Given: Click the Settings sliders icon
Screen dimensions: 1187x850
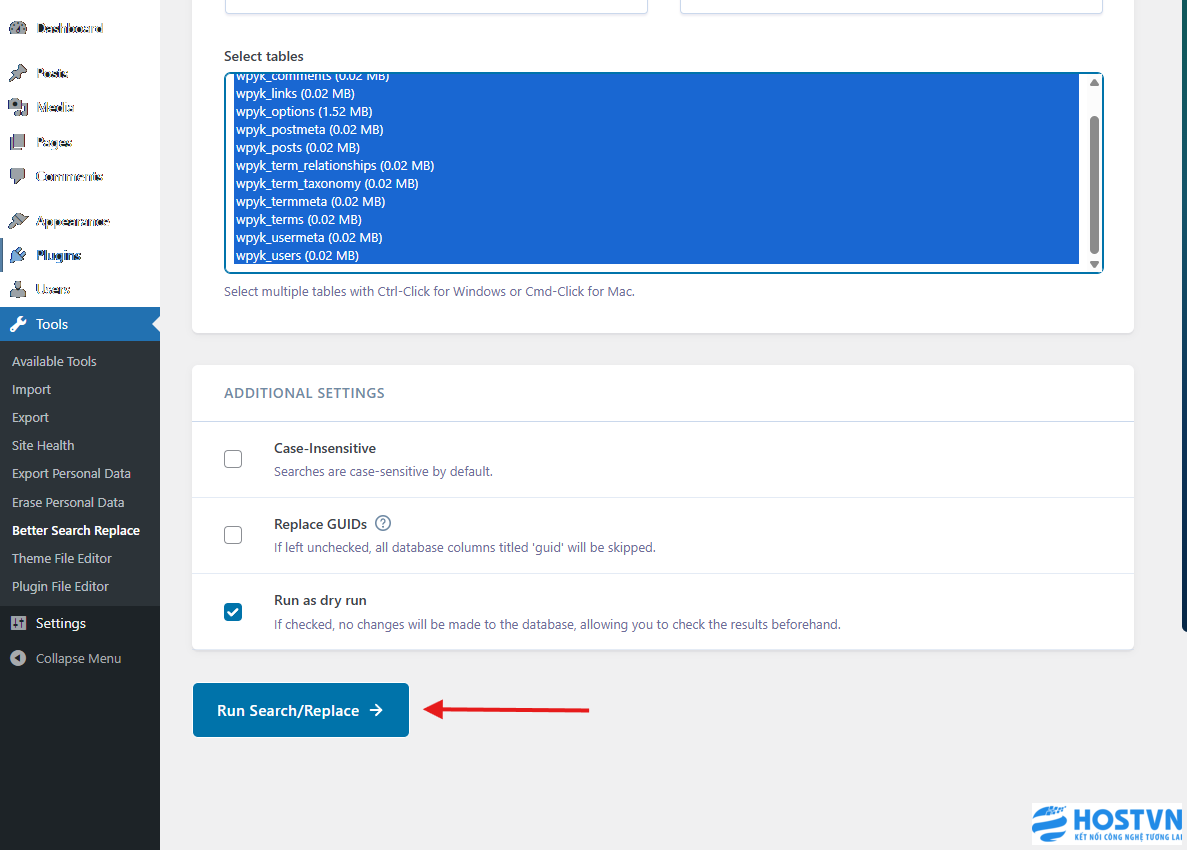Looking at the screenshot, I should (x=18, y=623).
